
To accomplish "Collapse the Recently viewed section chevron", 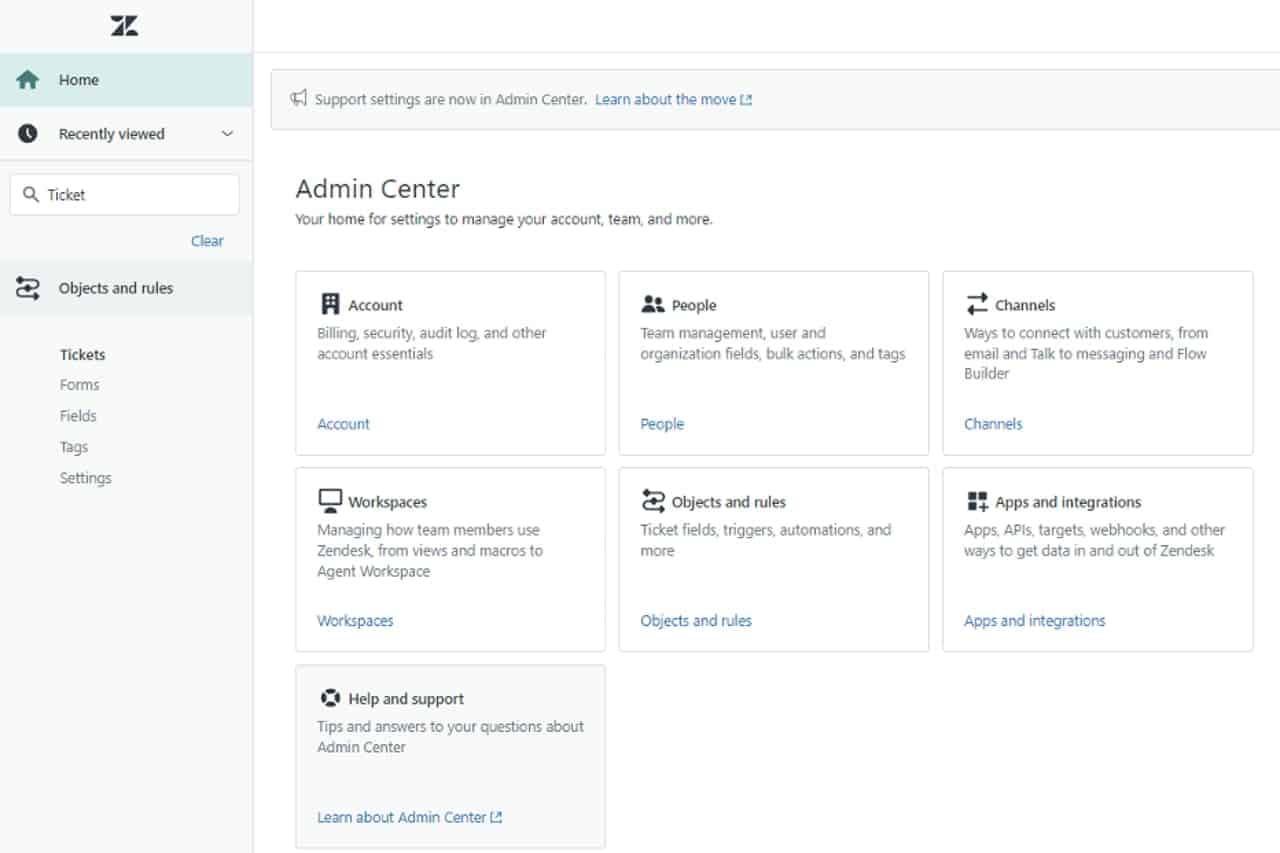I will [x=227, y=133].
